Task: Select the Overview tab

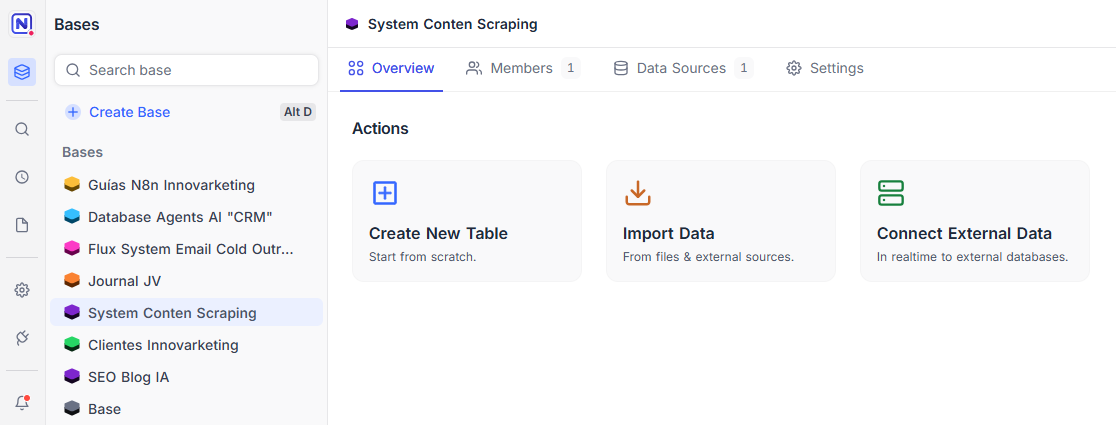Action: [x=391, y=68]
